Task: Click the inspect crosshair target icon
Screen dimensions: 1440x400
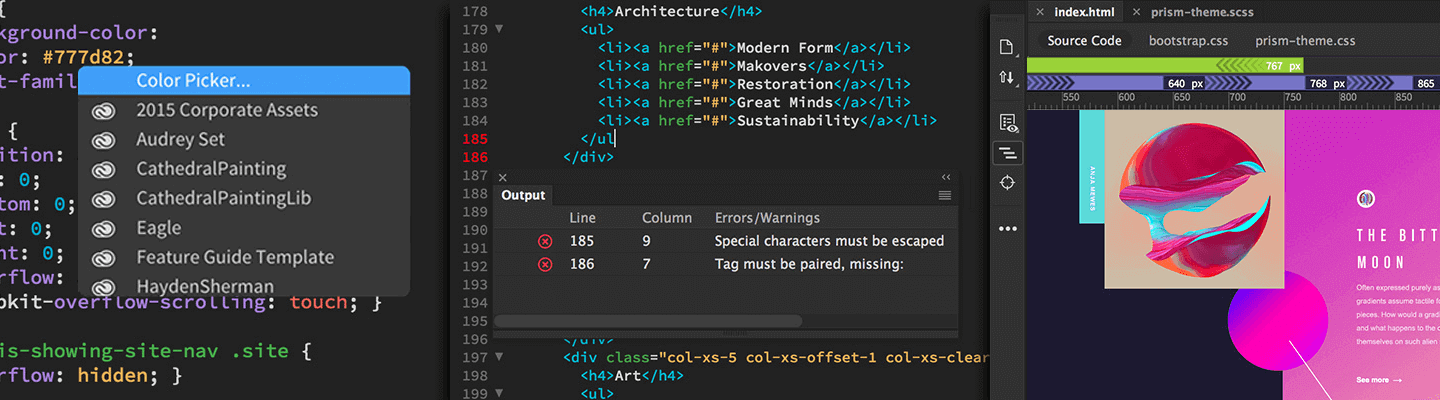Action: tap(1007, 183)
